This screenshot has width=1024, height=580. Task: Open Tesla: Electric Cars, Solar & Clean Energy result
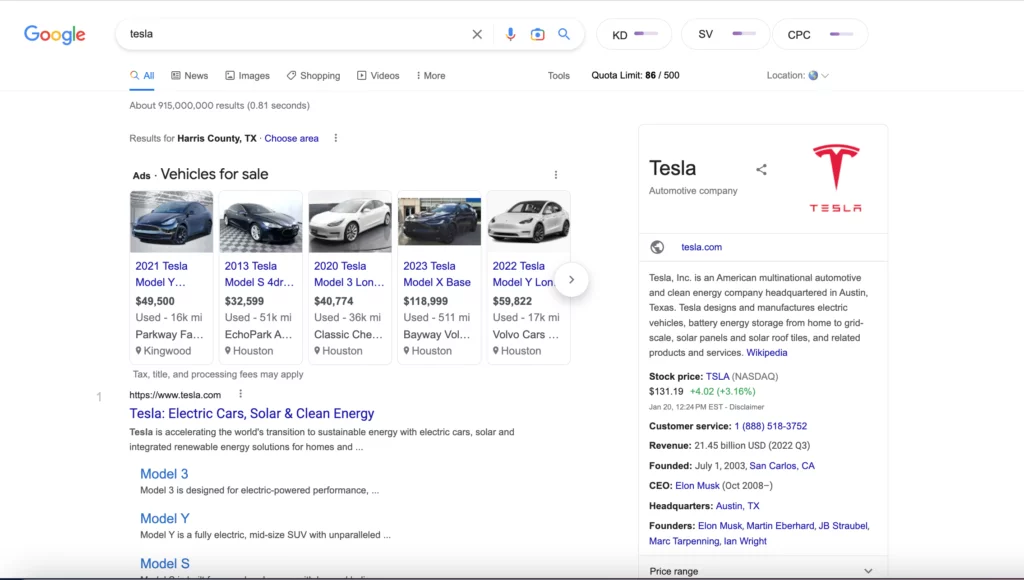pyautogui.click(x=251, y=414)
